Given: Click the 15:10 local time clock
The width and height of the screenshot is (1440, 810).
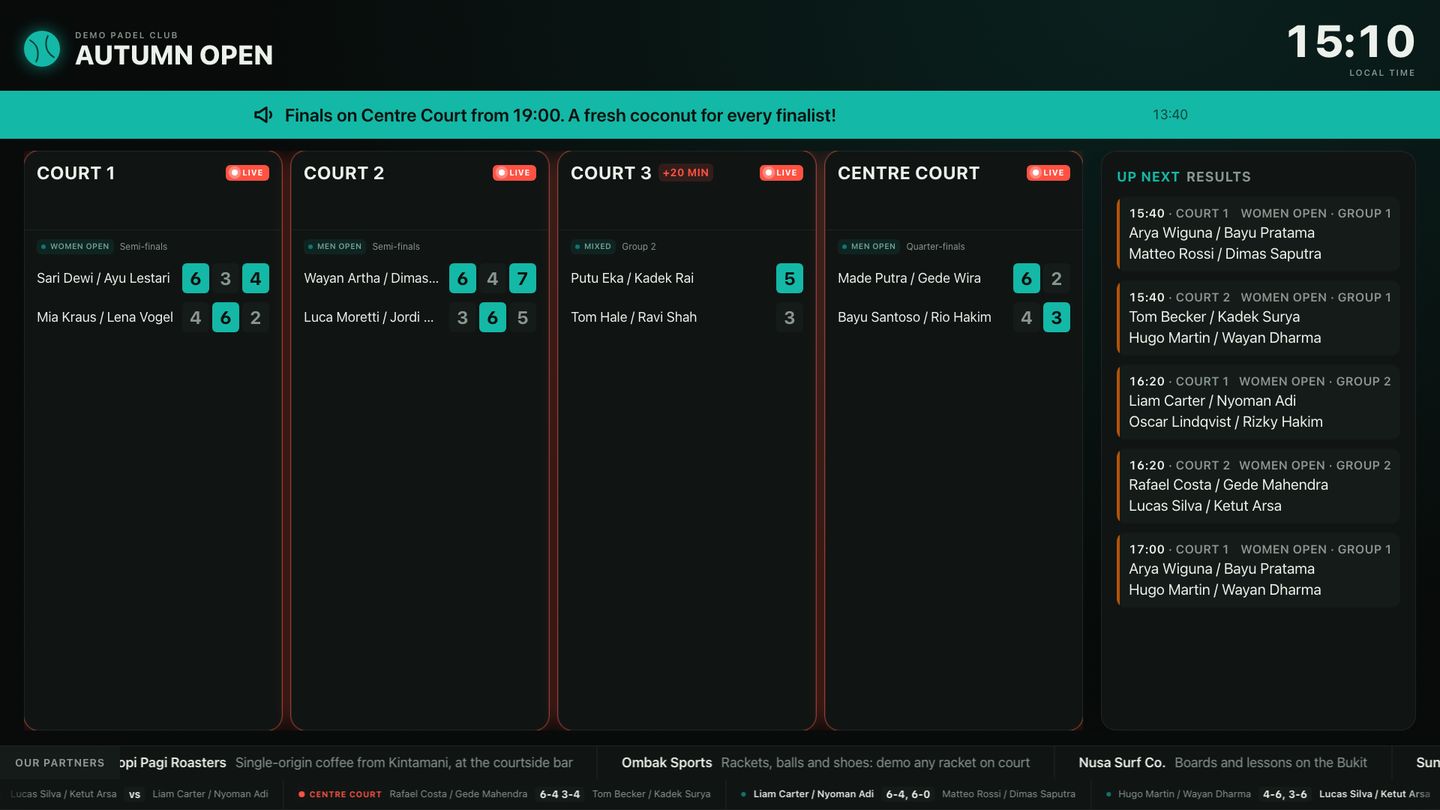Looking at the screenshot, I should point(1351,42).
